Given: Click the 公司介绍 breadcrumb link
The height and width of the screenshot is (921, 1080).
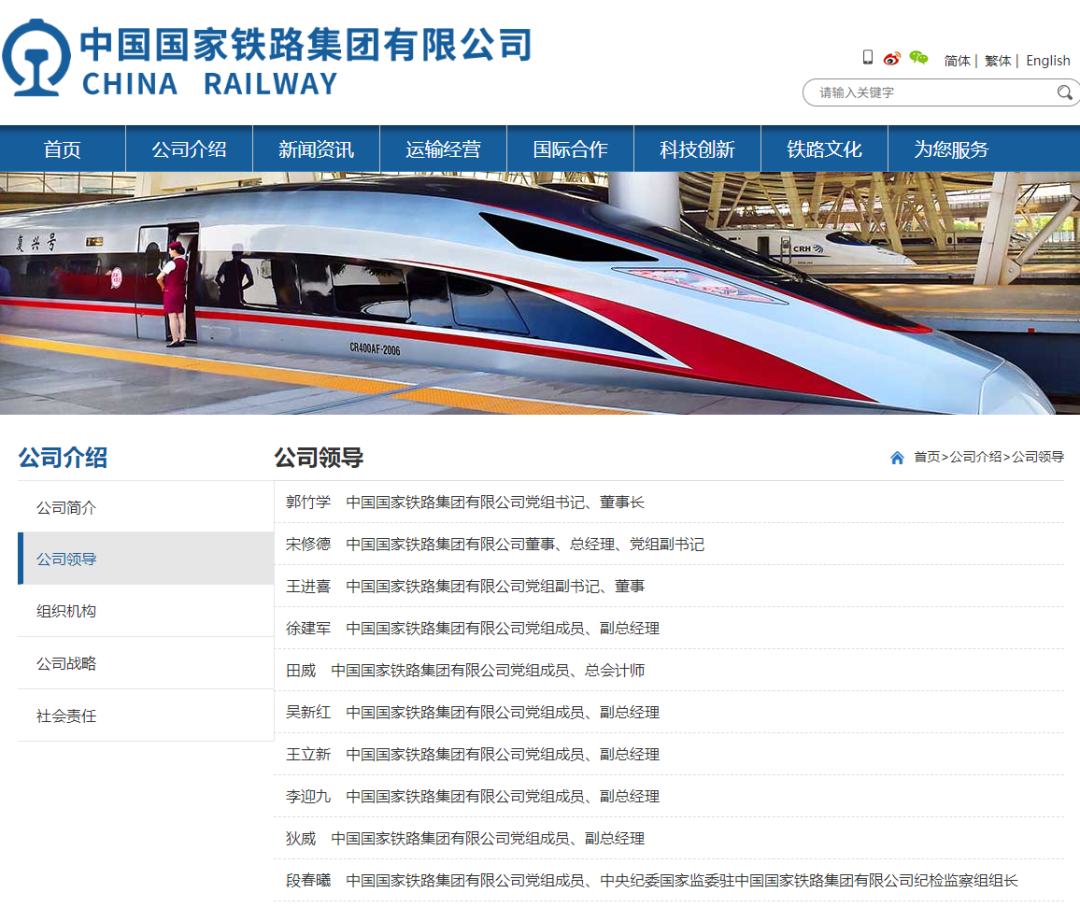Looking at the screenshot, I should coord(975,457).
